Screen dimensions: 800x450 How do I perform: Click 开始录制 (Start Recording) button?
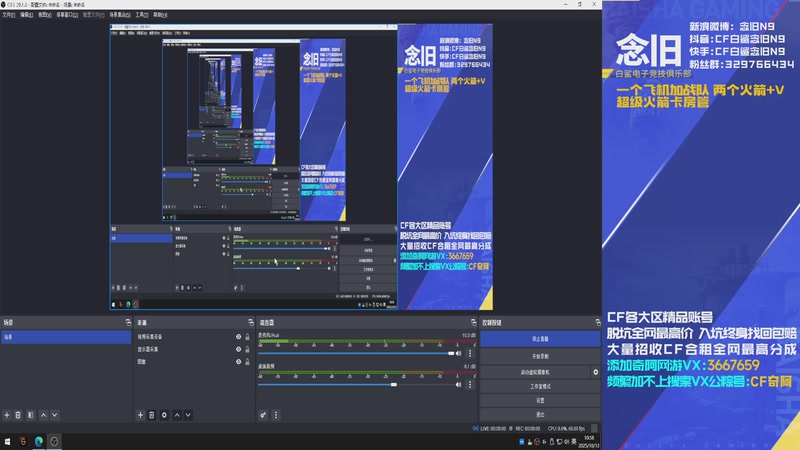pyautogui.click(x=540, y=356)
